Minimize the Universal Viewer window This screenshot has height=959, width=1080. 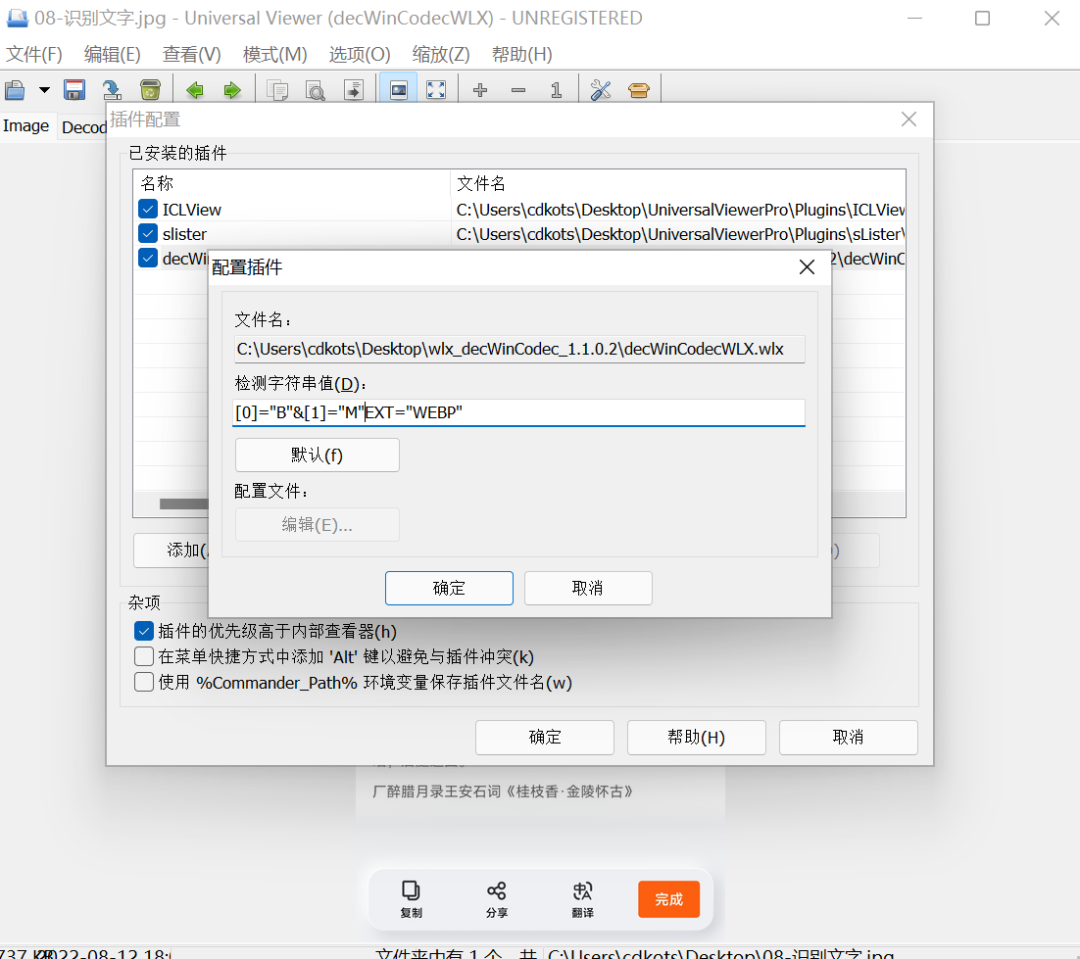[x=915, y=18]
